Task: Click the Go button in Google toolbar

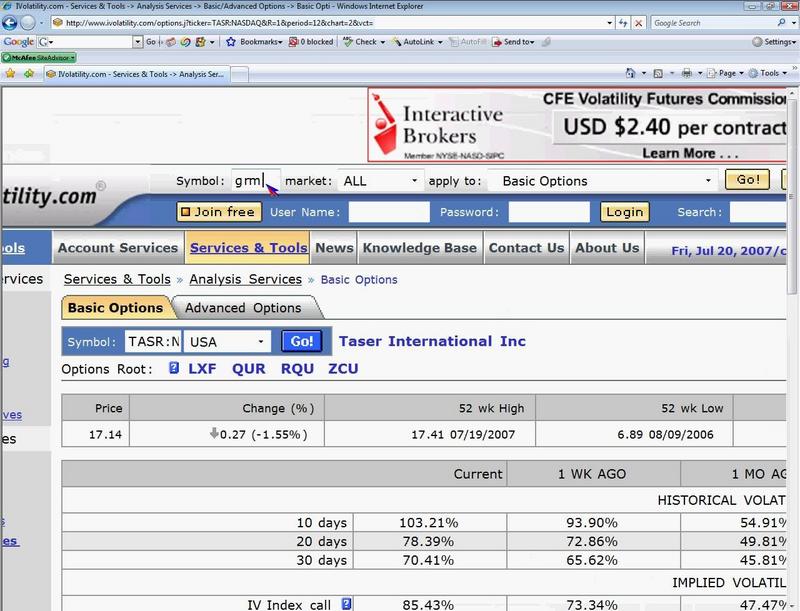Action: (151, 42)
